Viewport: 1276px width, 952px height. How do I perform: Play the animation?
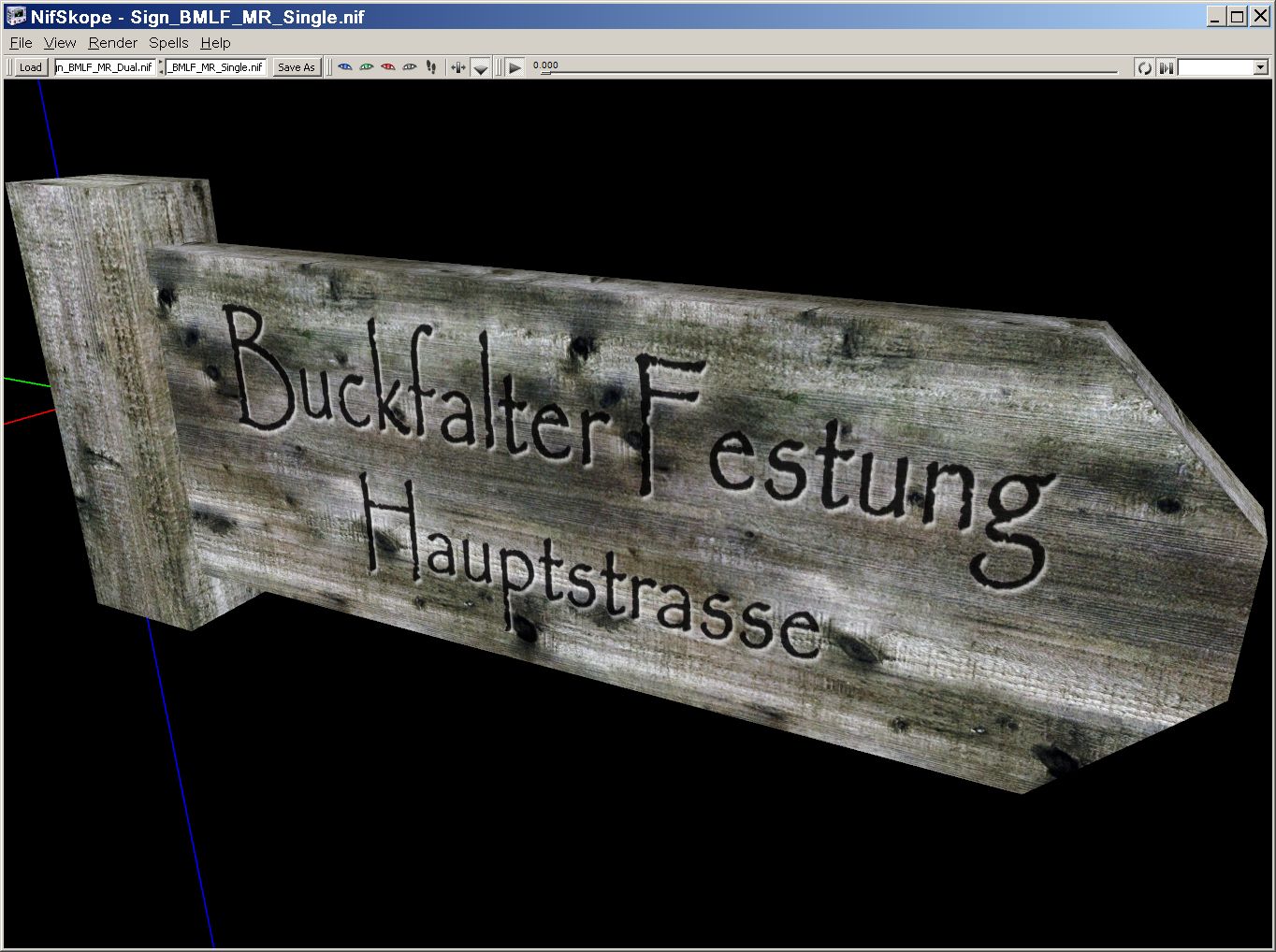(515, 67)
